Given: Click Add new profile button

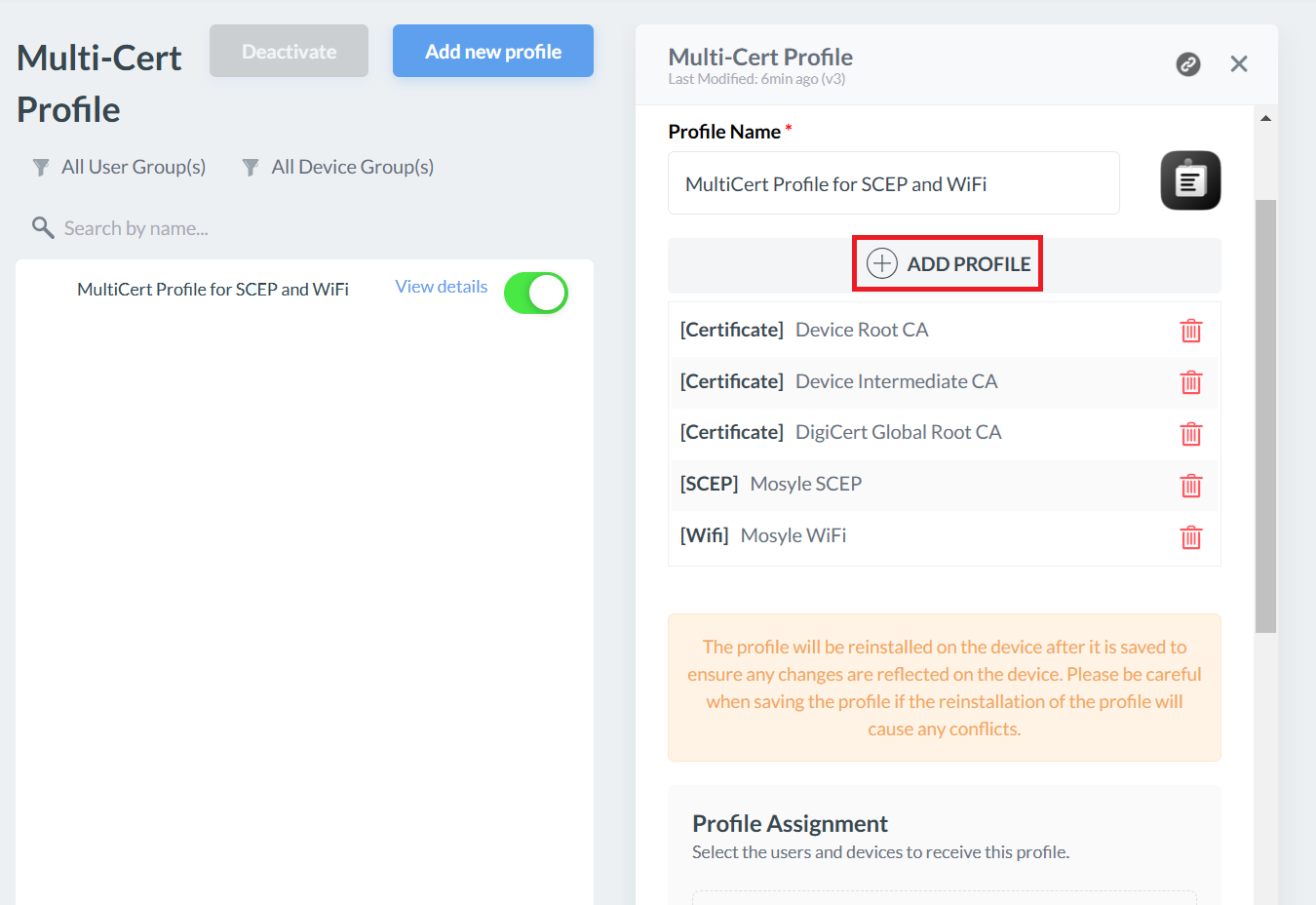Looking at the screenshot, I should click(493, 51).
